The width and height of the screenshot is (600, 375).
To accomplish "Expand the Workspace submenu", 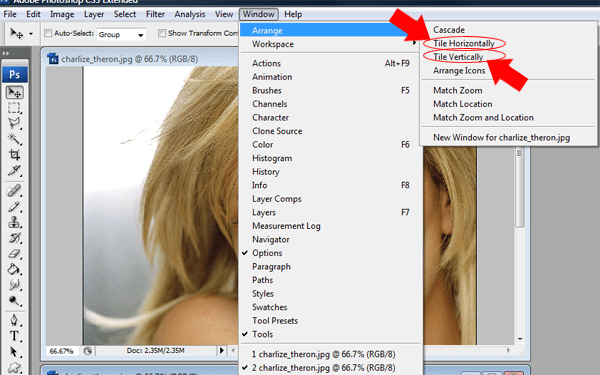I will [x=330, y=44].
